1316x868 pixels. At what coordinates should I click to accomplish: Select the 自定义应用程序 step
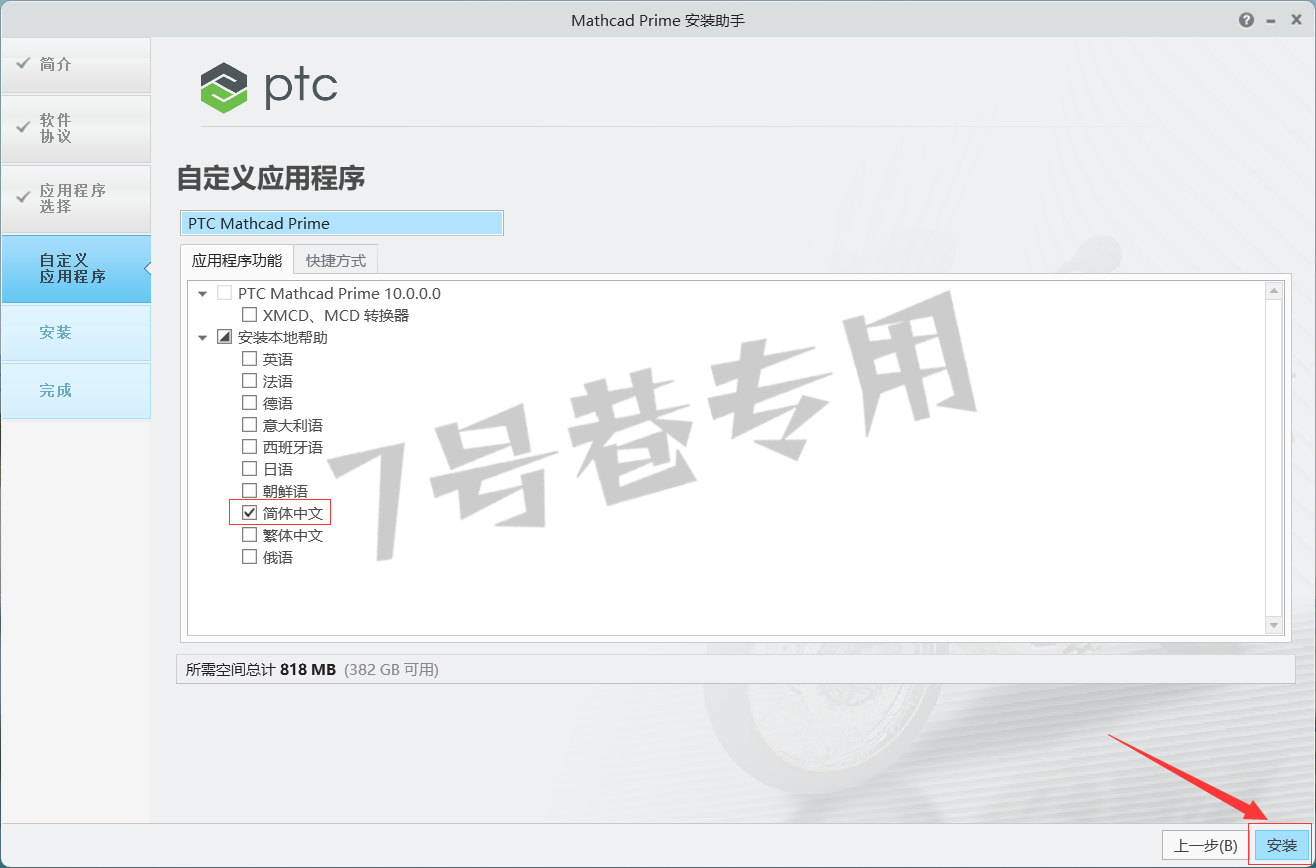[x=76, y=269]
